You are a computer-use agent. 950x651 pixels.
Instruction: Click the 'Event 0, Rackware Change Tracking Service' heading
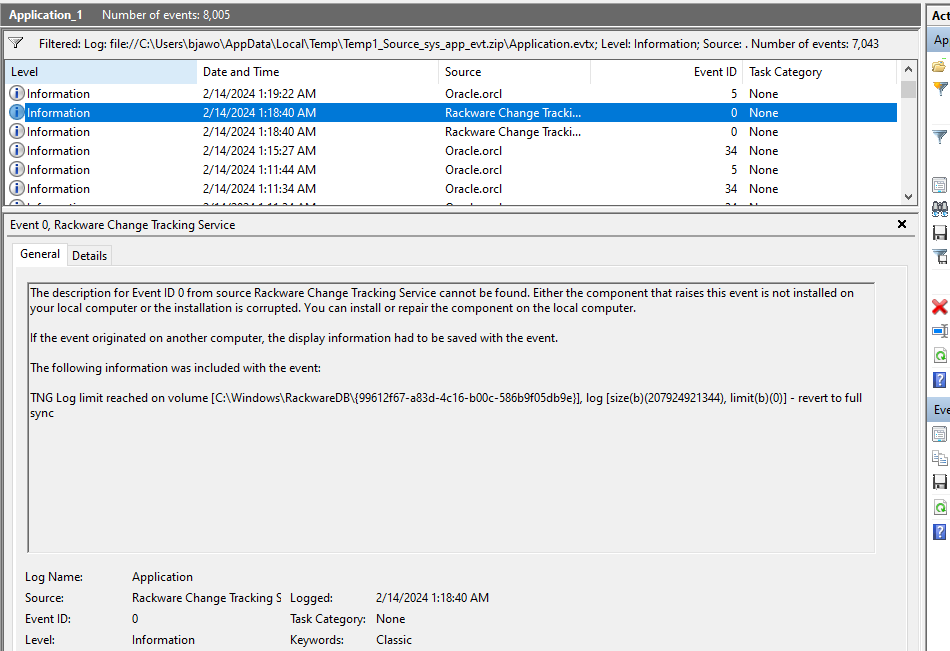(x=122, y=225)
